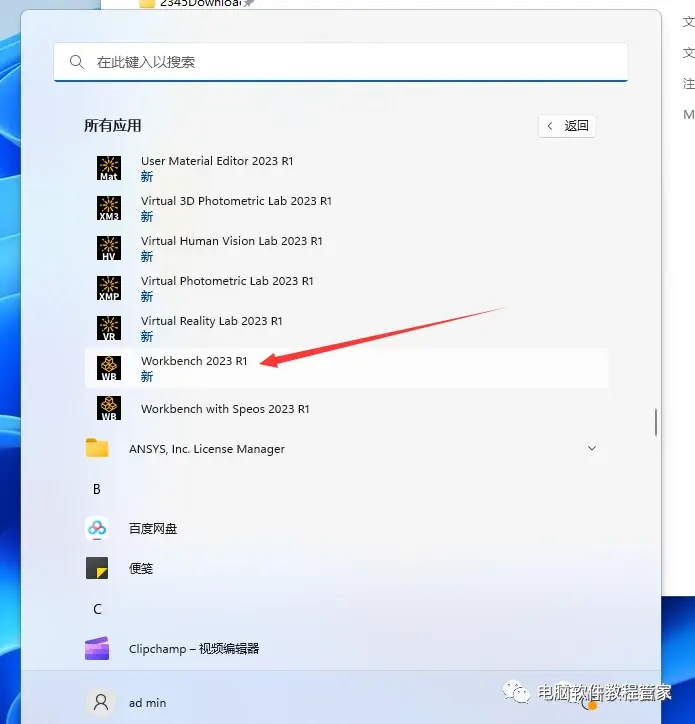Open the Baidu Netdisk app icon
Image resolution: width=695 pixels, height=724 pixels.
click(x=97, y=529)
